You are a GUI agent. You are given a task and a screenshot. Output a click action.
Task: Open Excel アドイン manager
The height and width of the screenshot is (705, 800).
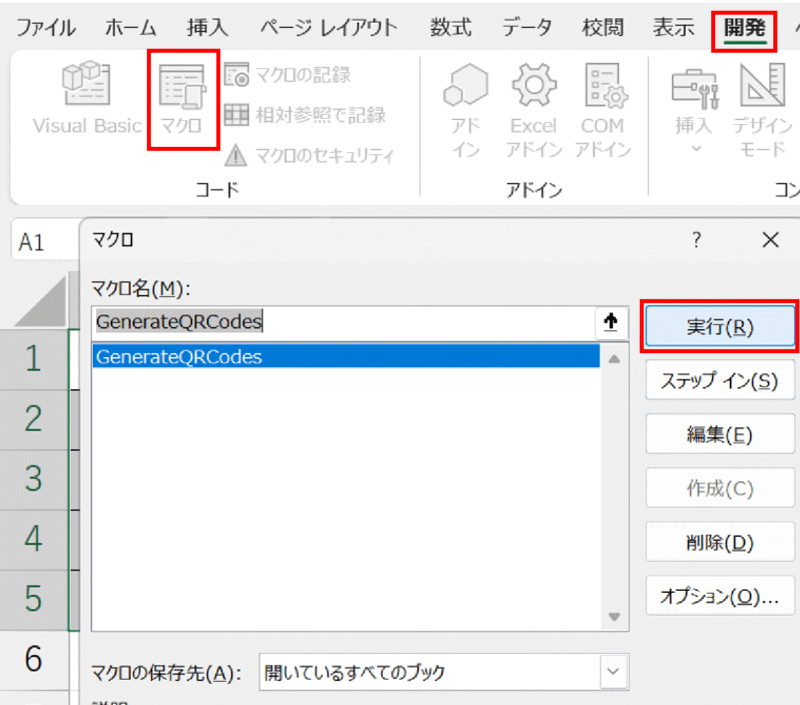(534, 110)
